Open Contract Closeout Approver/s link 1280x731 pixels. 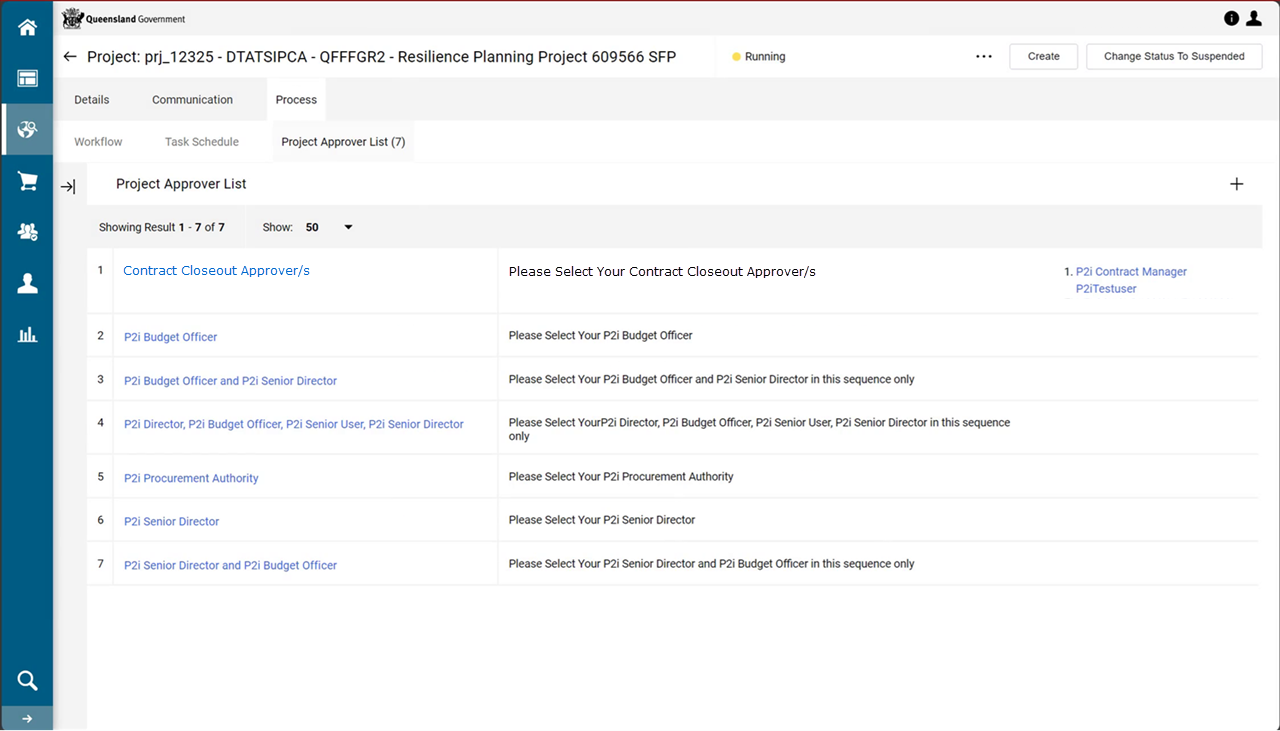(216, 271)
